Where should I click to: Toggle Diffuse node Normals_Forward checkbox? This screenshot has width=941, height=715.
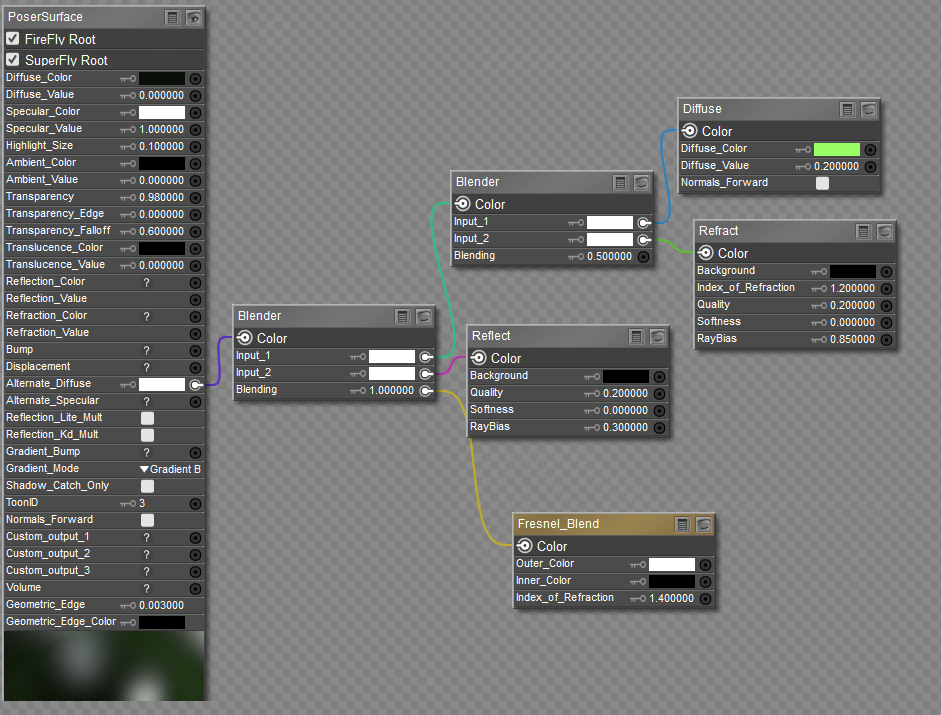point(822,183)
